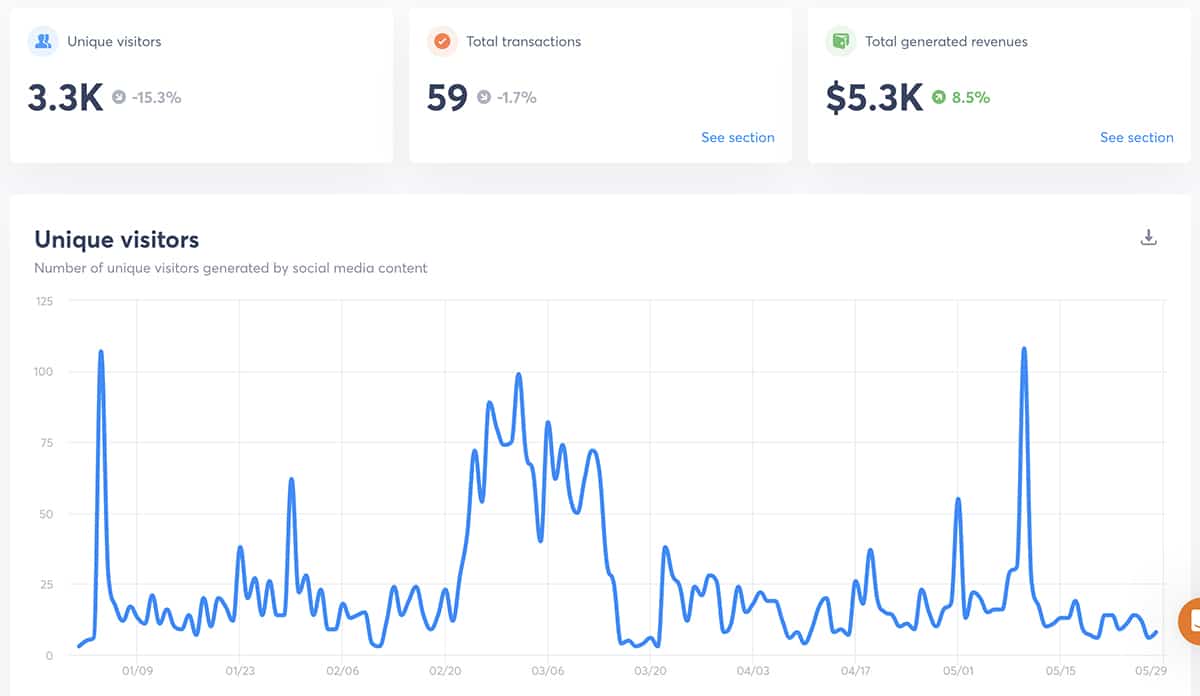The image size is (1200, 696).
Task: Click the 3.3K unique visitors value
Action: point(65,98)
